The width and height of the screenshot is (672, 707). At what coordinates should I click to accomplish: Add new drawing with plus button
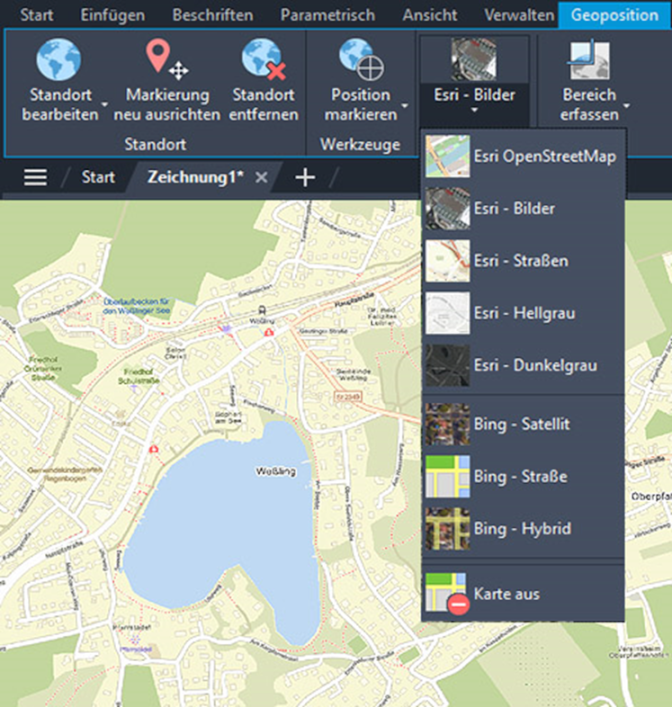305,177
